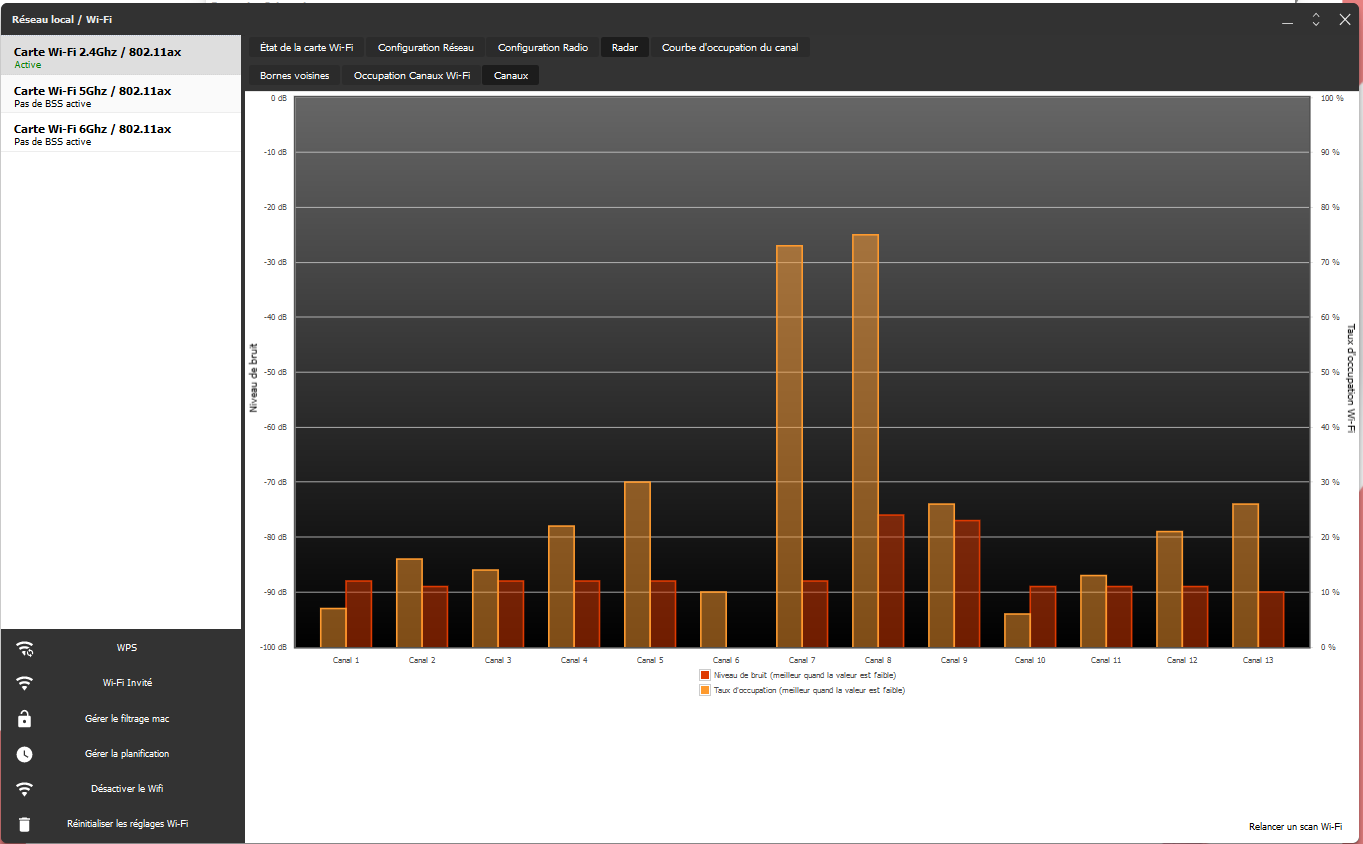Click the trash icon to reset Wi-Fi settings

coord(25,824)
